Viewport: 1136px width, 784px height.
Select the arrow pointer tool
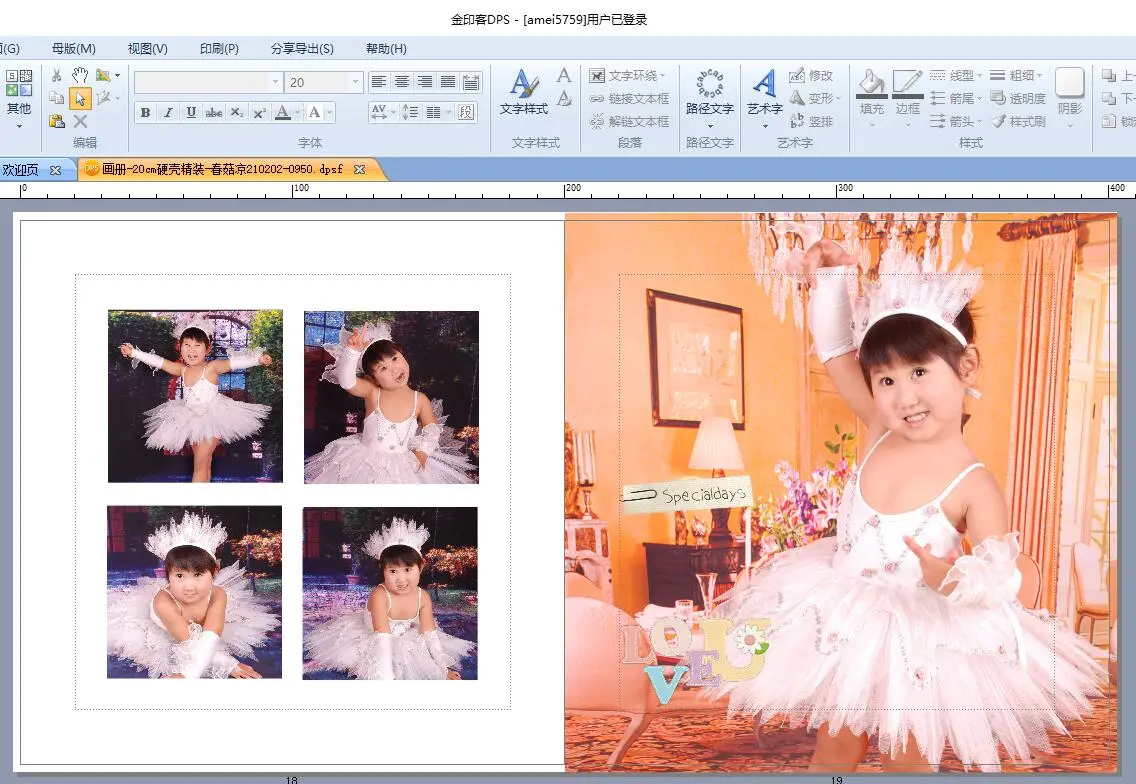click(80, 98)
